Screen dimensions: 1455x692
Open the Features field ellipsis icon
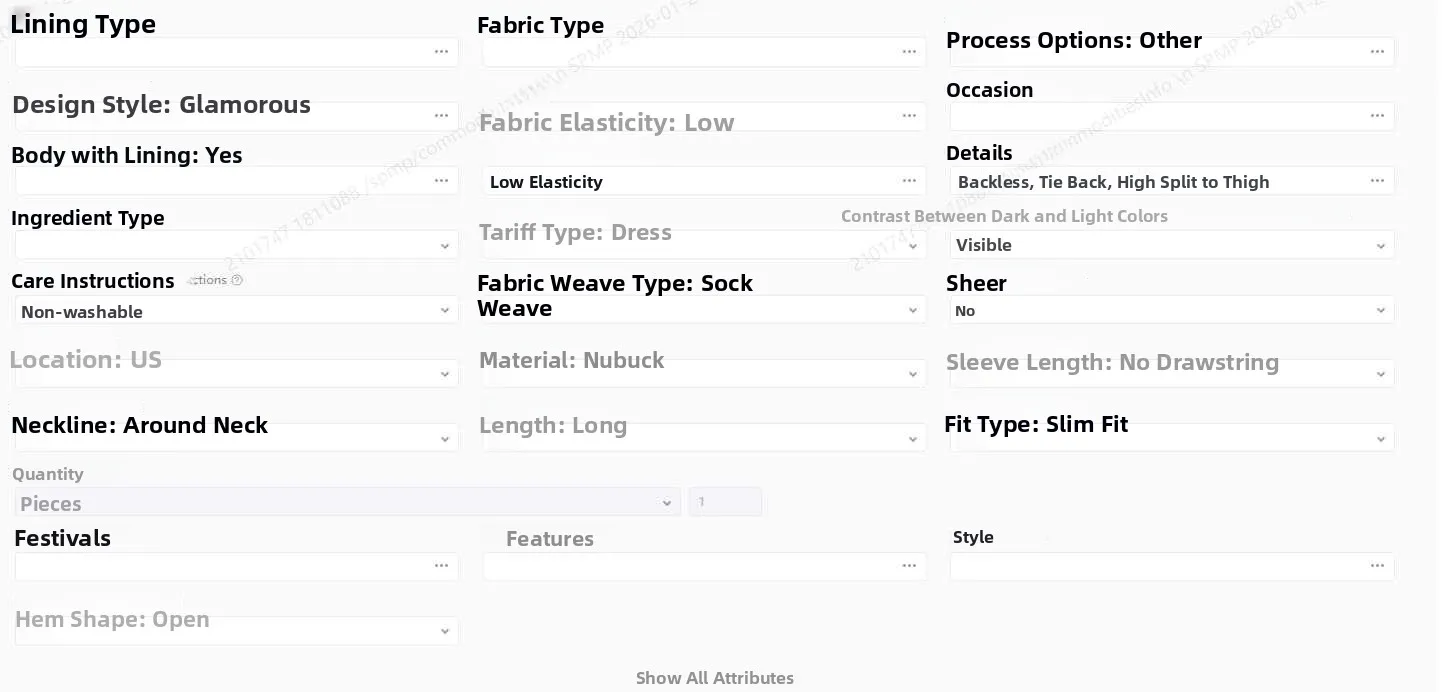coord(909,566)
